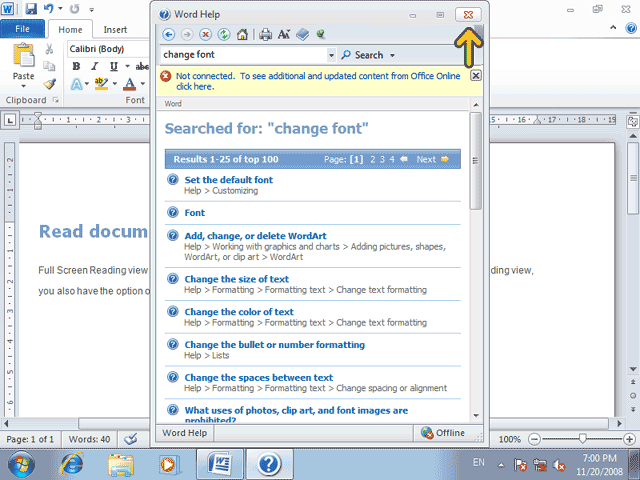640x480 pixels.
Task: Click the View Ruler icon above Word's scrollbar
Action: point(633,121)
